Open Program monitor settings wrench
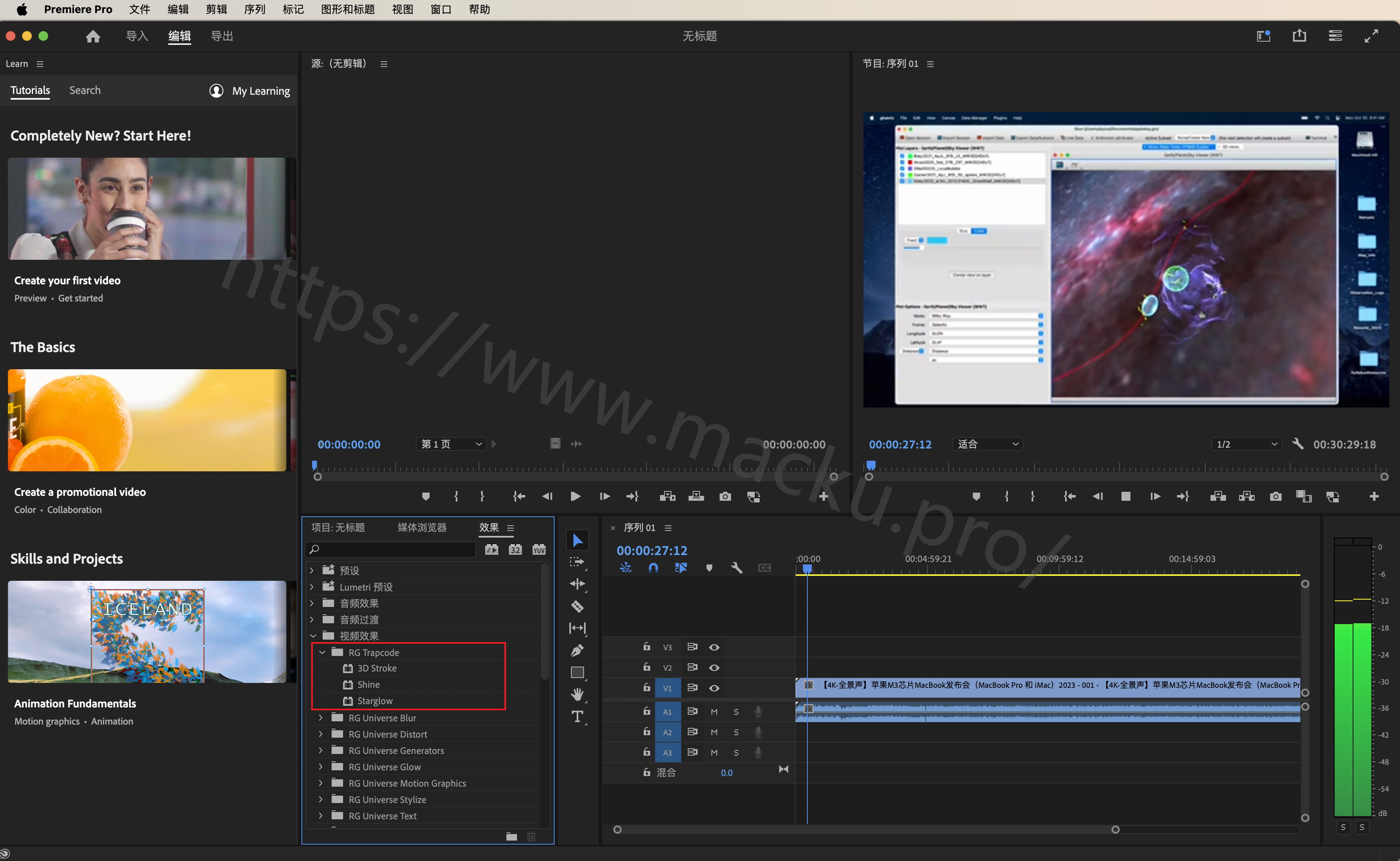Screen dimensions: 1400x861 click(x=1297, y=444)
